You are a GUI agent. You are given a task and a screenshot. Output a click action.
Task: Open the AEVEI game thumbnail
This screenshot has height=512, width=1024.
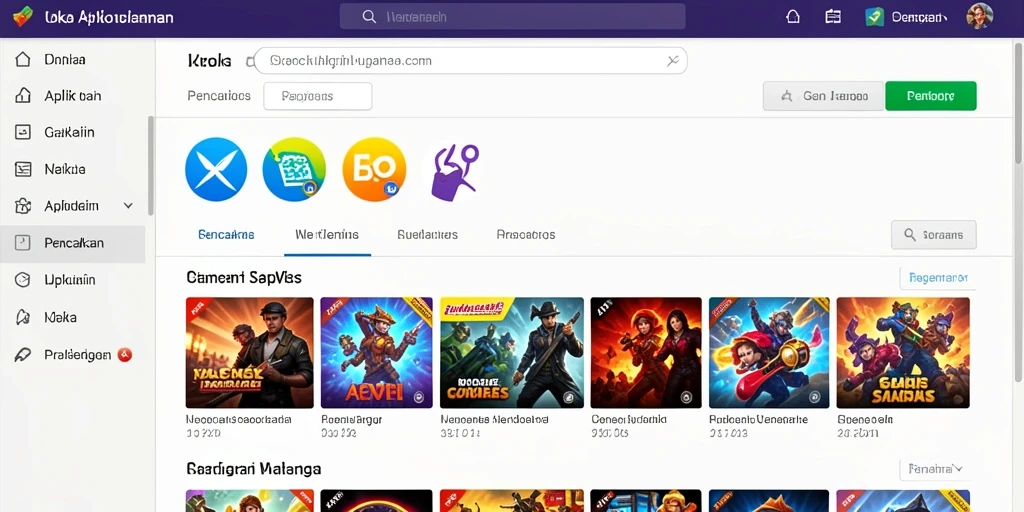[x=376, y=353]
